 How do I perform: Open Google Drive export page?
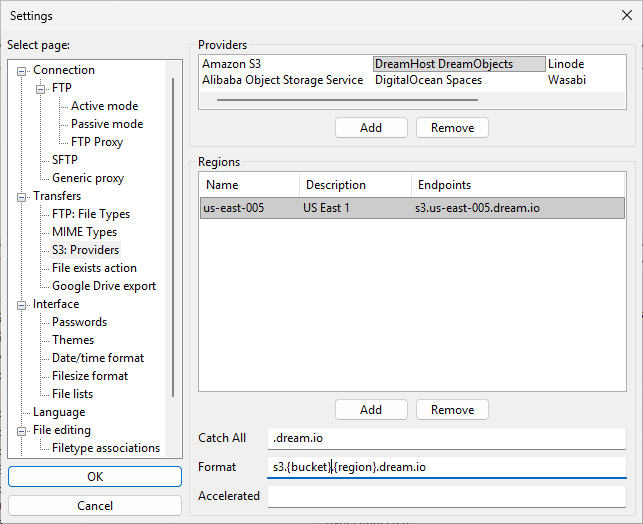tap(104, 286)
